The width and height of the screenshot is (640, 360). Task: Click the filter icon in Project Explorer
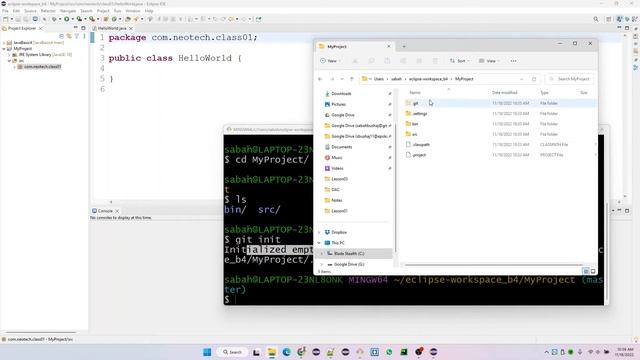[x=76, y=36]
